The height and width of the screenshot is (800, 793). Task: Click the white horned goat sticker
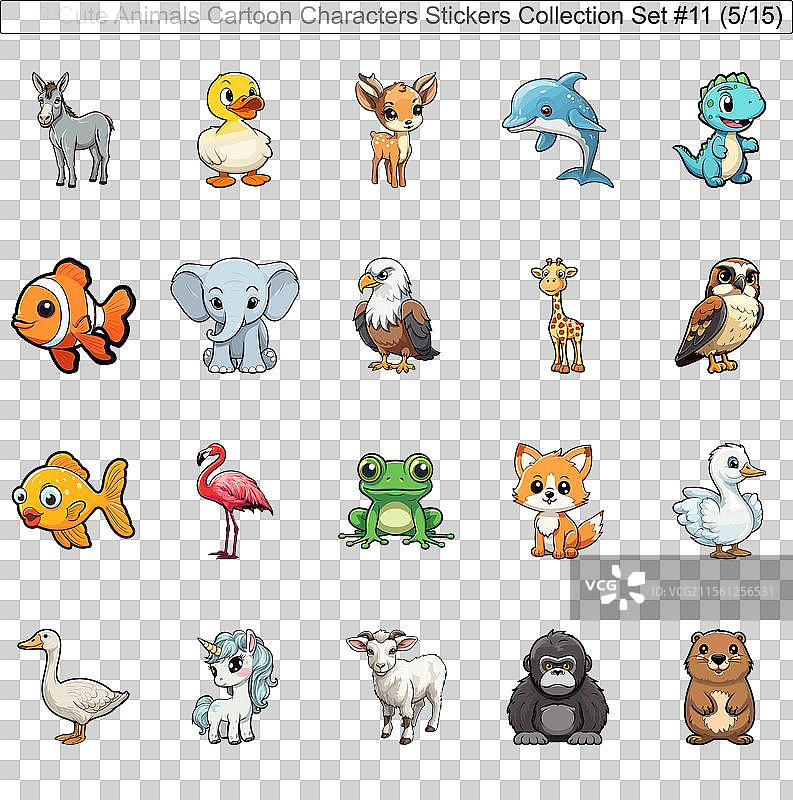[x=398, y=684]
